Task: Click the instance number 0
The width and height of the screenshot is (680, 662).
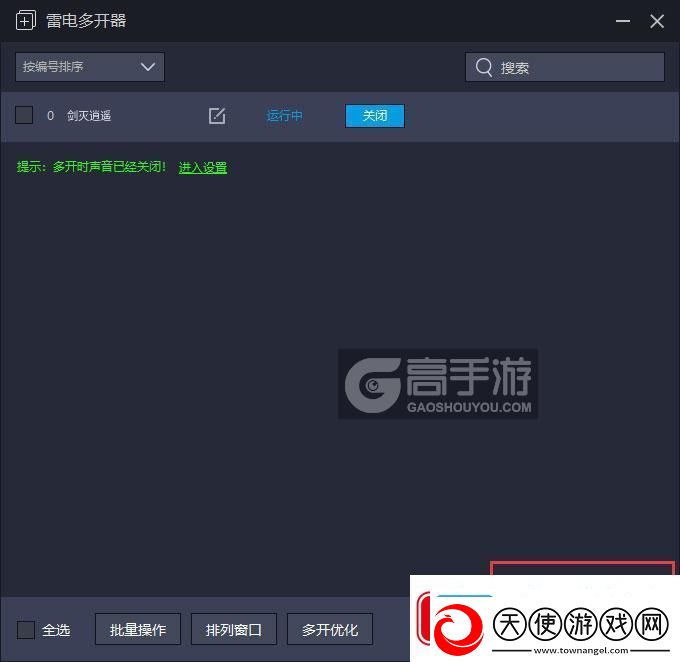Action: [x=50, y=116]
